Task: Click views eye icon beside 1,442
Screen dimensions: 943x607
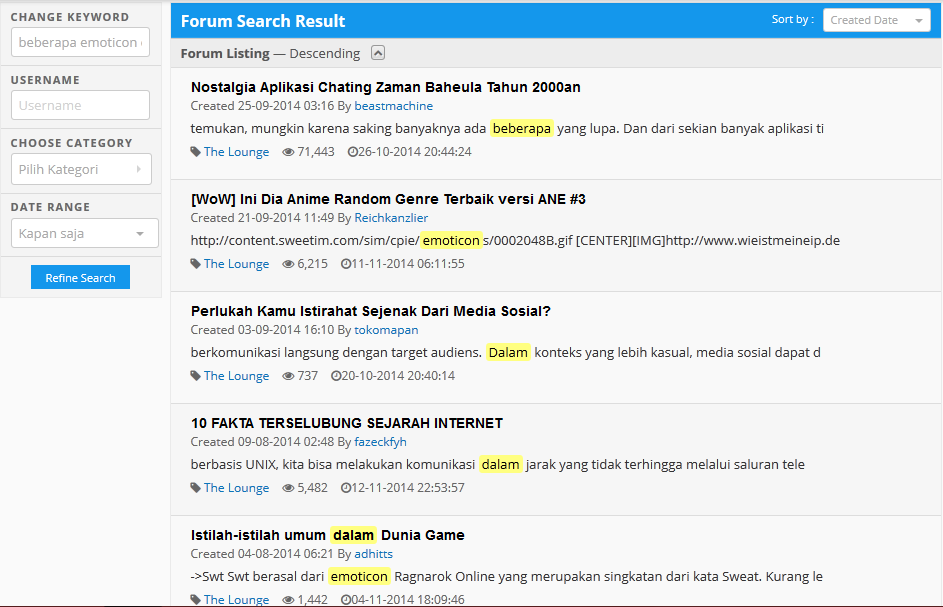Action: (x=289, y=599)
